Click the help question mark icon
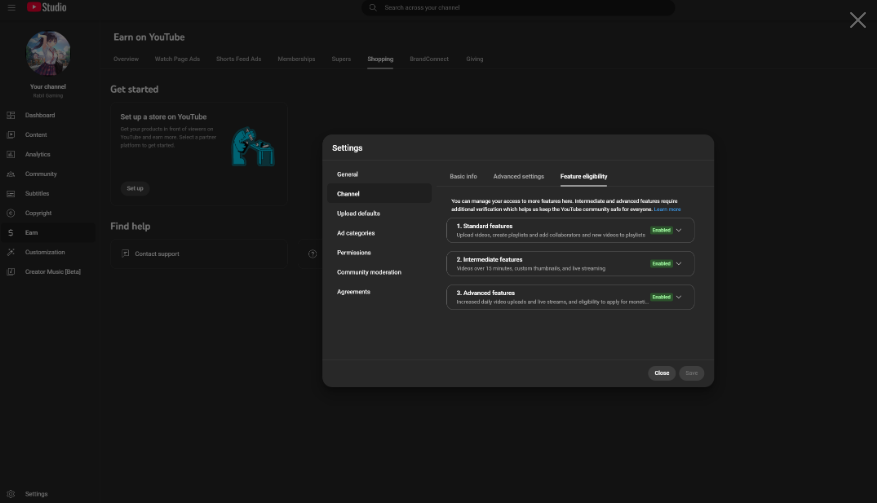 tap(313, 254)
